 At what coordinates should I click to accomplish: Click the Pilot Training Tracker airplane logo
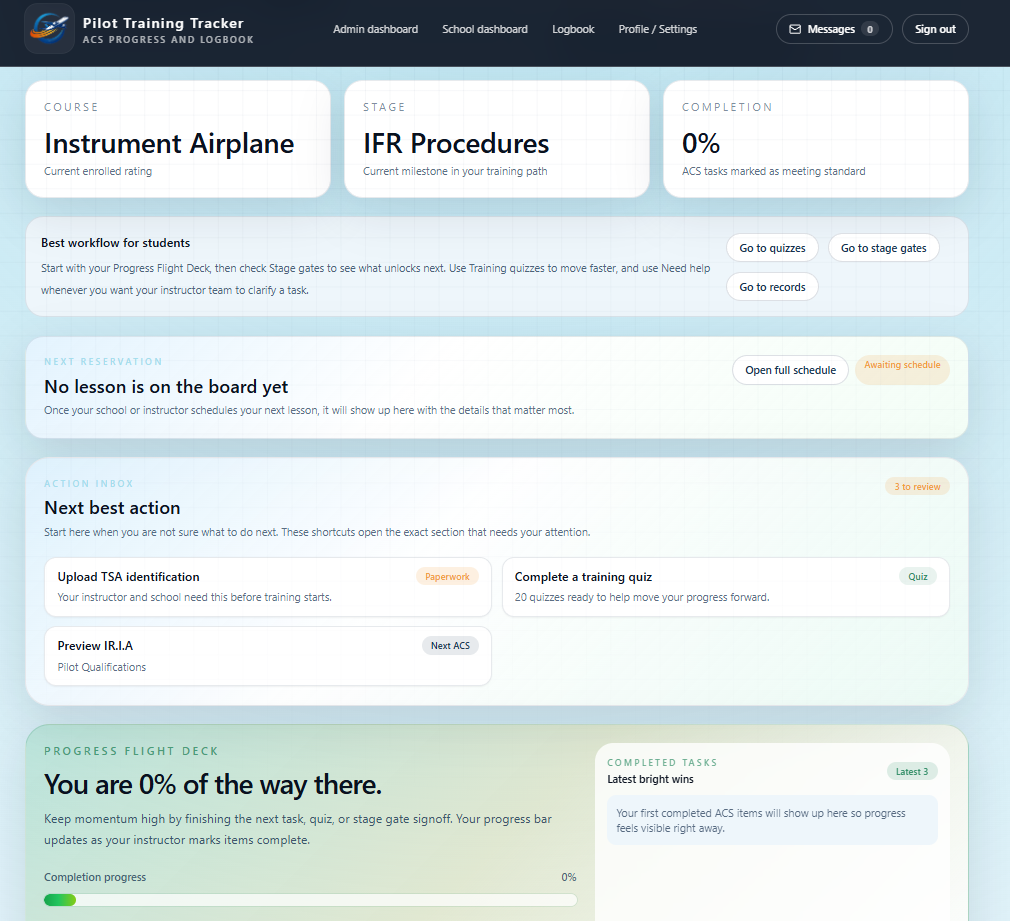[x=50, y=29]
